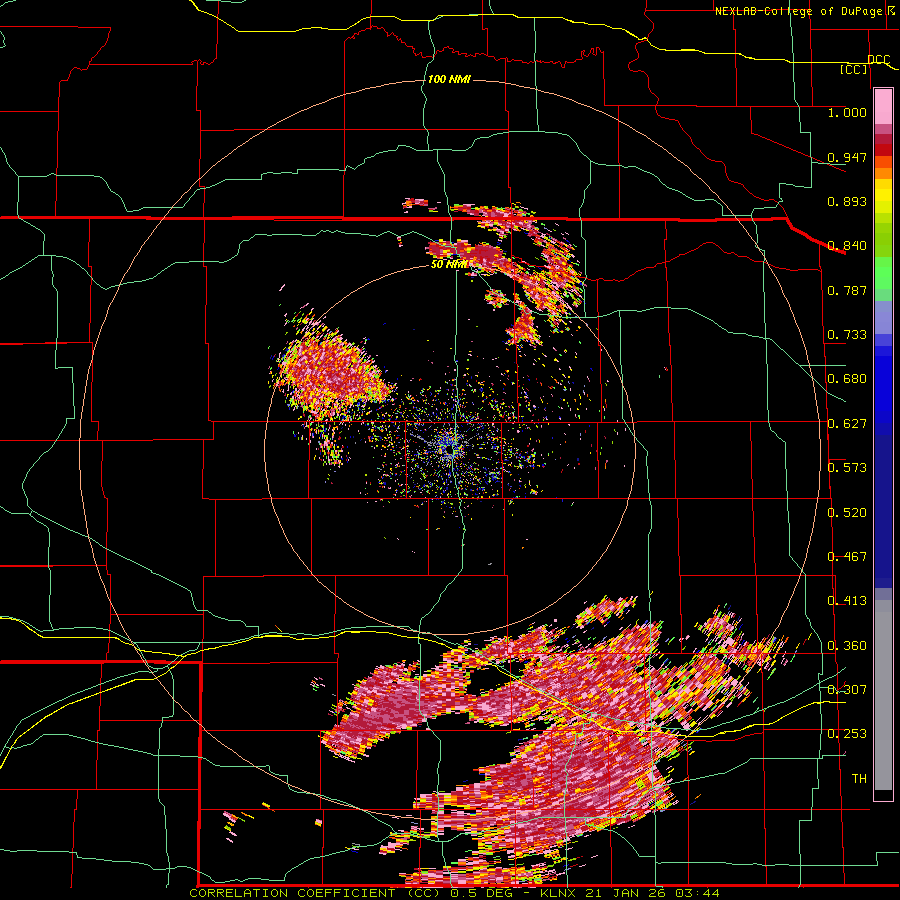Viewport: 900px width, 900px height.
Task: Click the 0.947 legend value
Action: 847,157
